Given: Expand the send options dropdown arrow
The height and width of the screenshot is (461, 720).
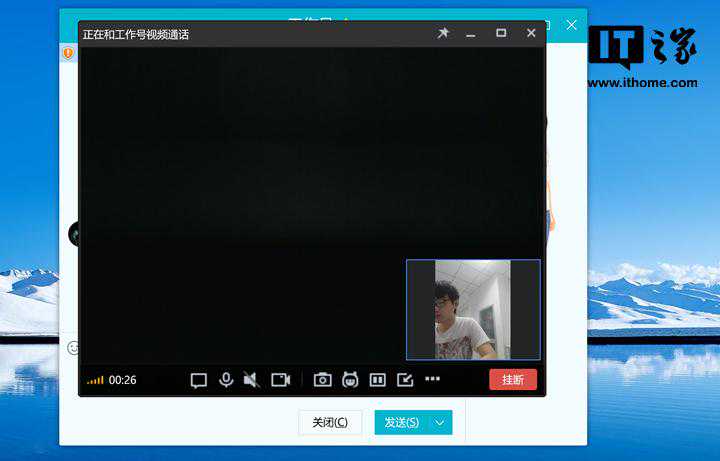Looking at the screenshot, I should 440,422.
